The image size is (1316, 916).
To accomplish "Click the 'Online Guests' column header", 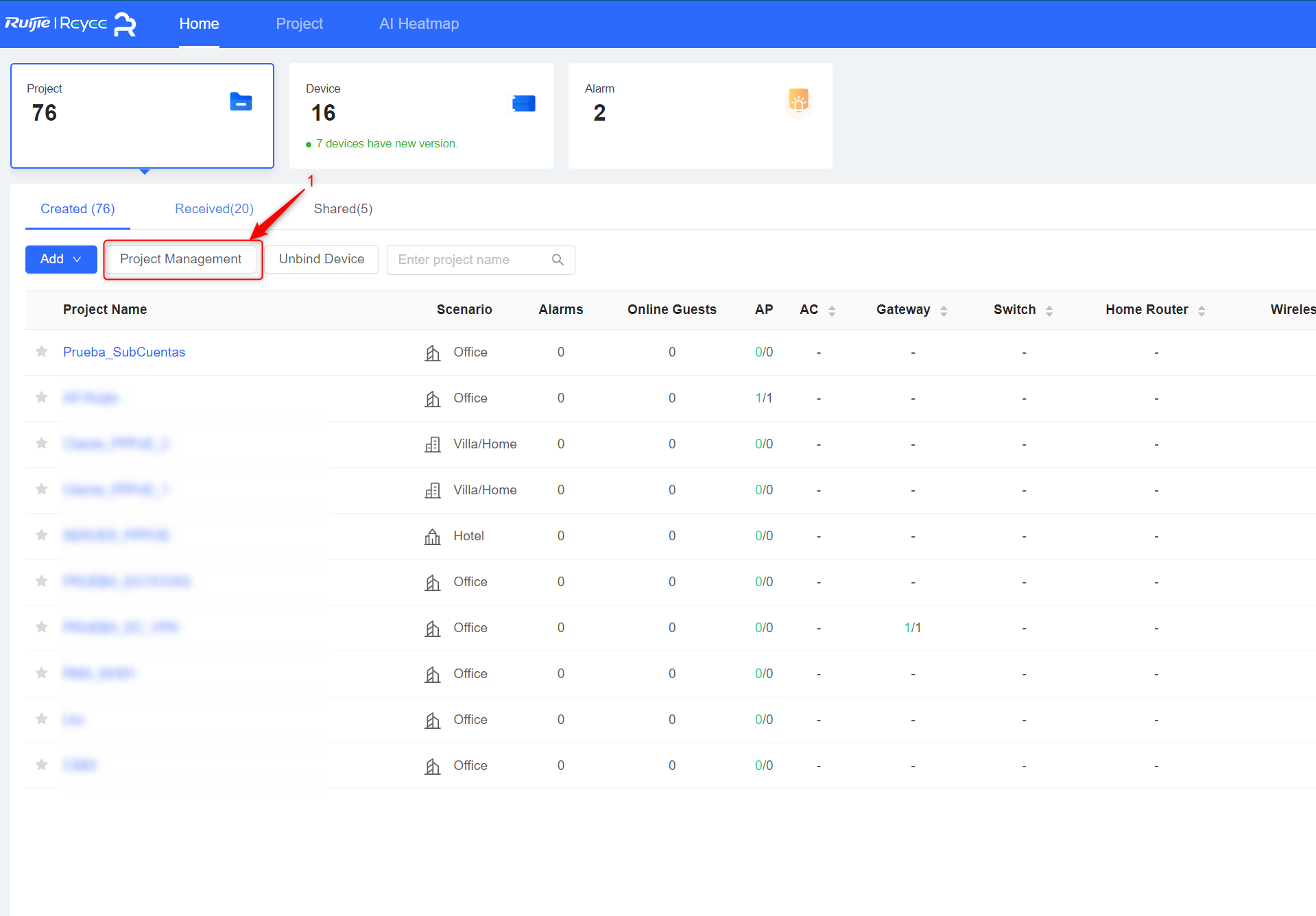I will (672, 310).
